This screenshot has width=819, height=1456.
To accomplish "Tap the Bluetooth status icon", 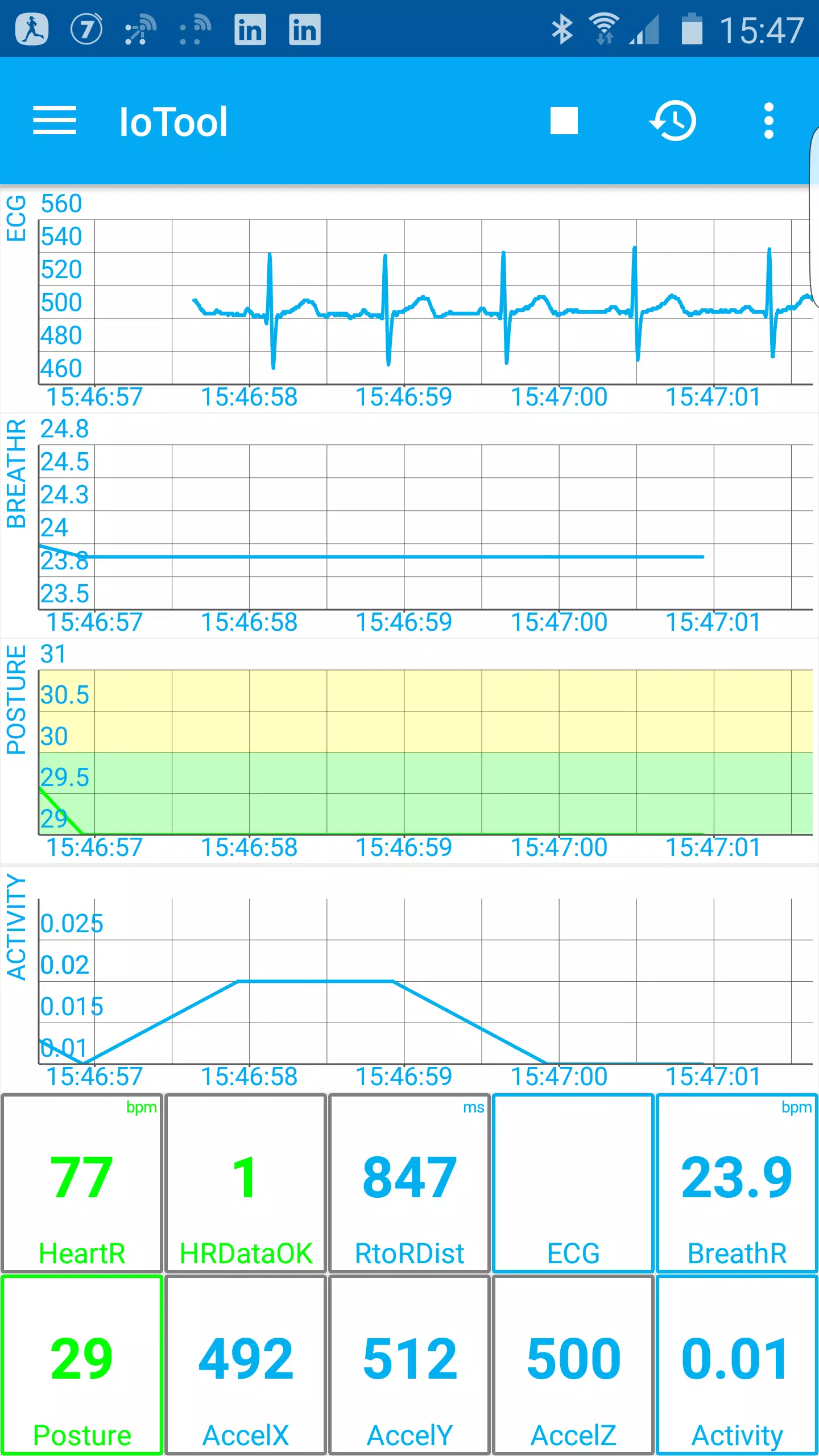I will pyautogui.click(x=562, y=30).
